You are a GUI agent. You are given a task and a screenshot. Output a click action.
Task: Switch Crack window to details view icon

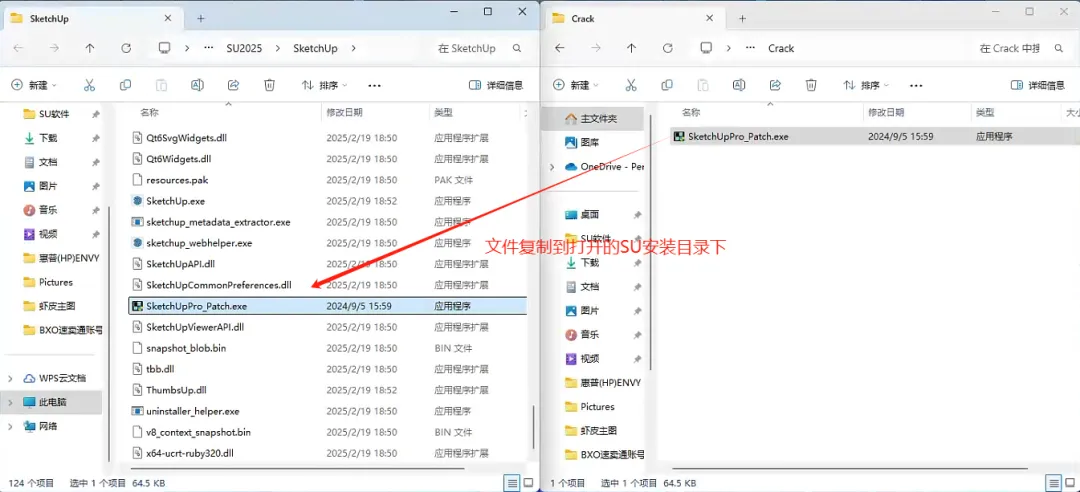point(1054,482)
